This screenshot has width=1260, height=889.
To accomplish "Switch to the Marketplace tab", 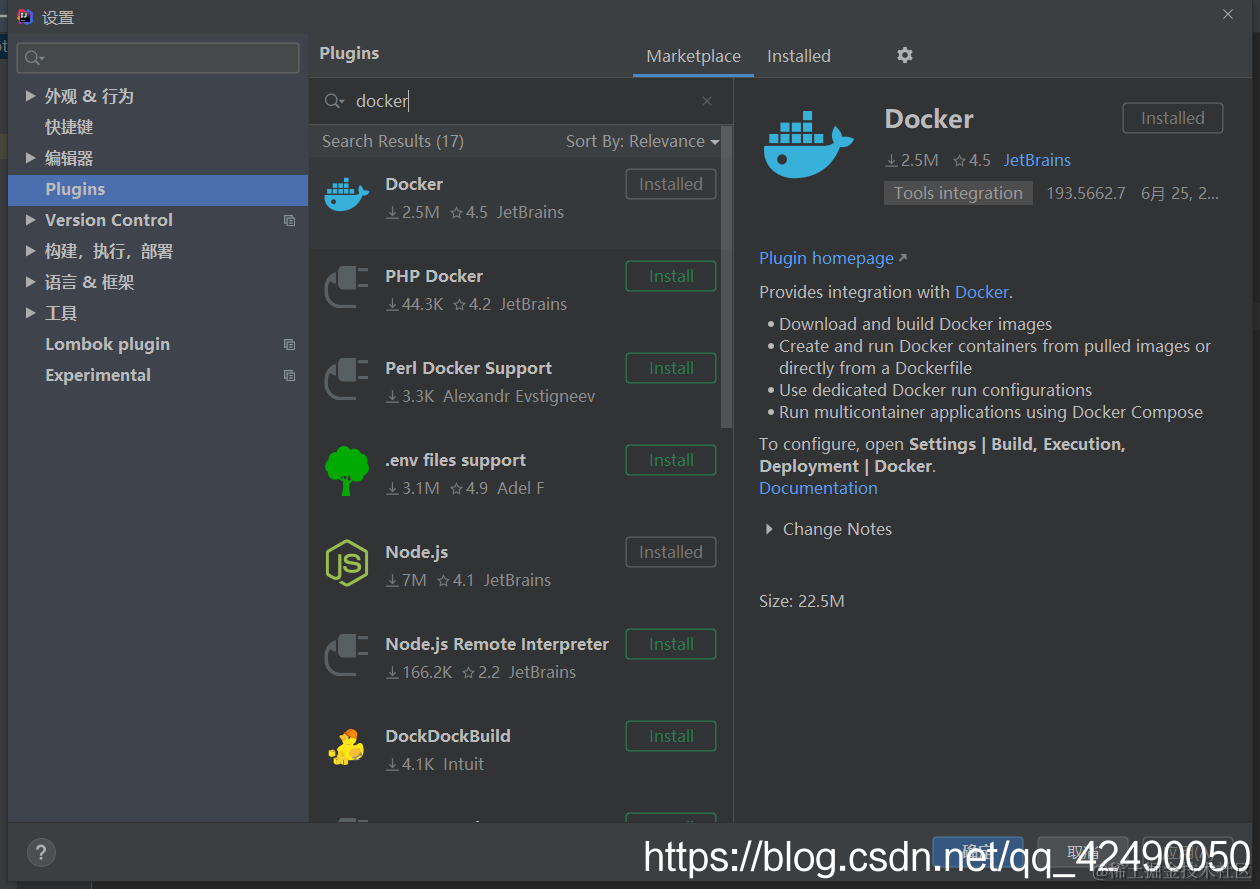I will click(693, 56).
